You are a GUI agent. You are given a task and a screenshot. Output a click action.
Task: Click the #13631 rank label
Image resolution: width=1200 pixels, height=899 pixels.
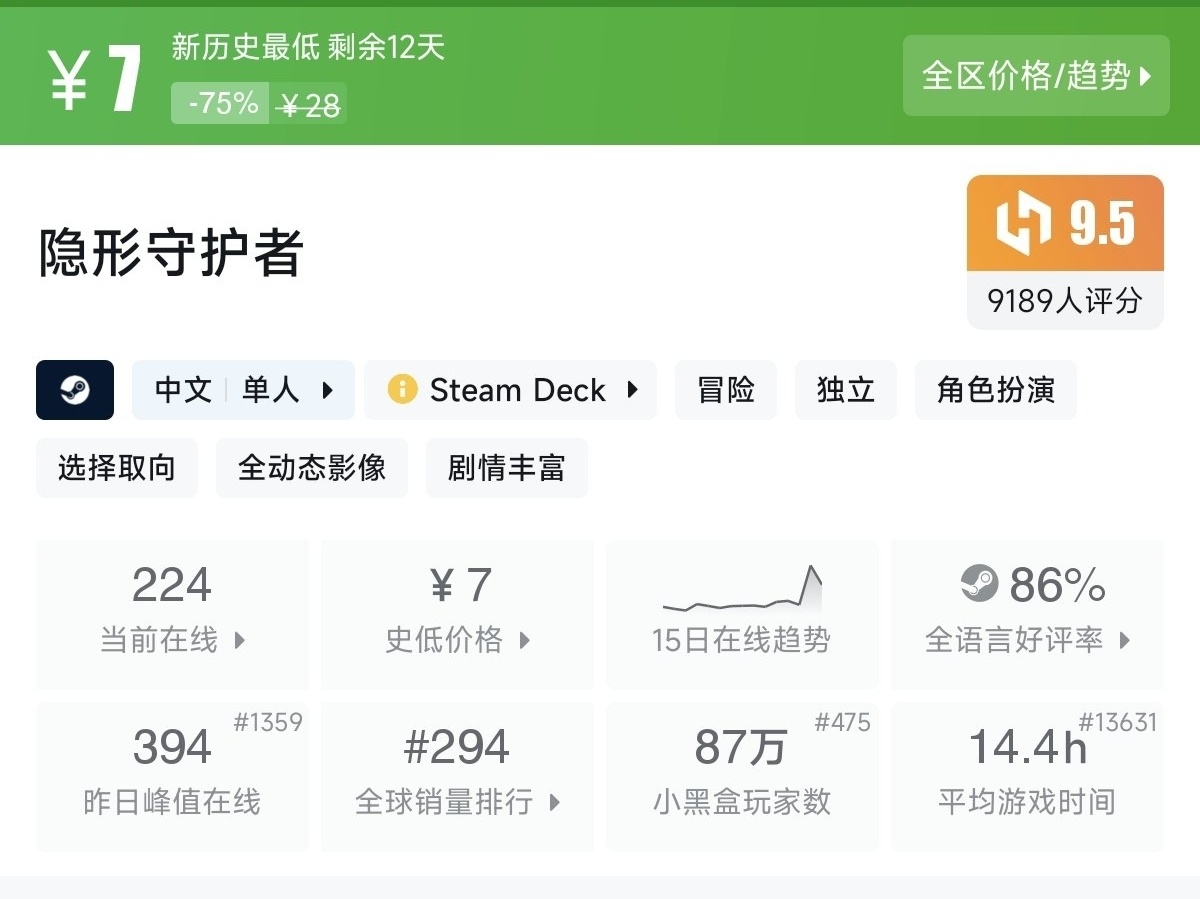click(x=1118, y=722)
